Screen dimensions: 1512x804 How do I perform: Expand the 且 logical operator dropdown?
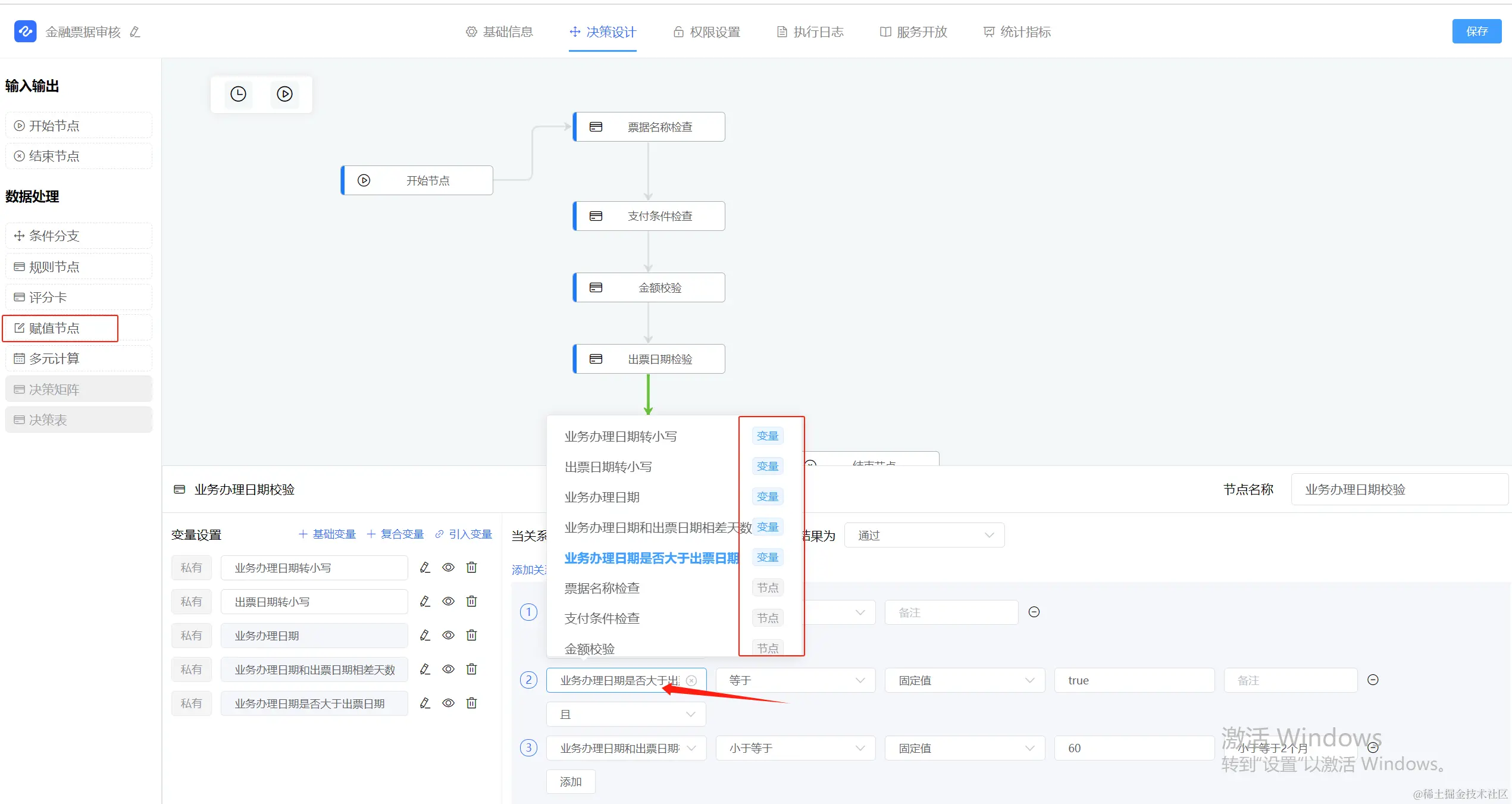coord(626,714)
